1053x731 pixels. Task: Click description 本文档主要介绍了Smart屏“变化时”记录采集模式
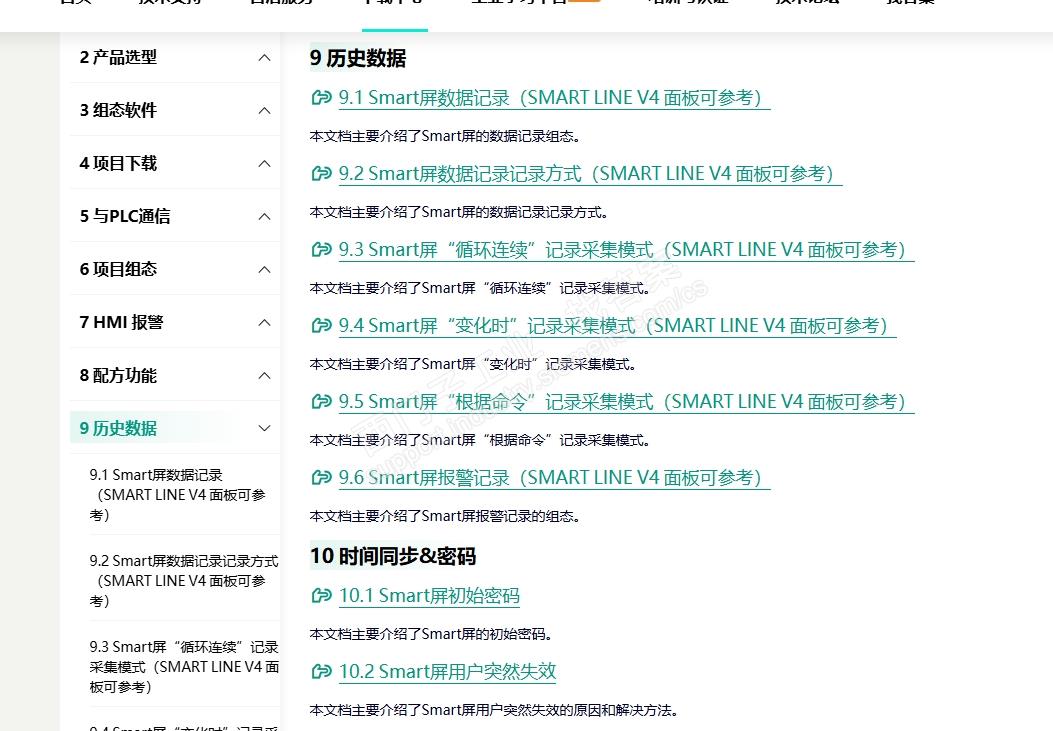click(x=472, y=364)
